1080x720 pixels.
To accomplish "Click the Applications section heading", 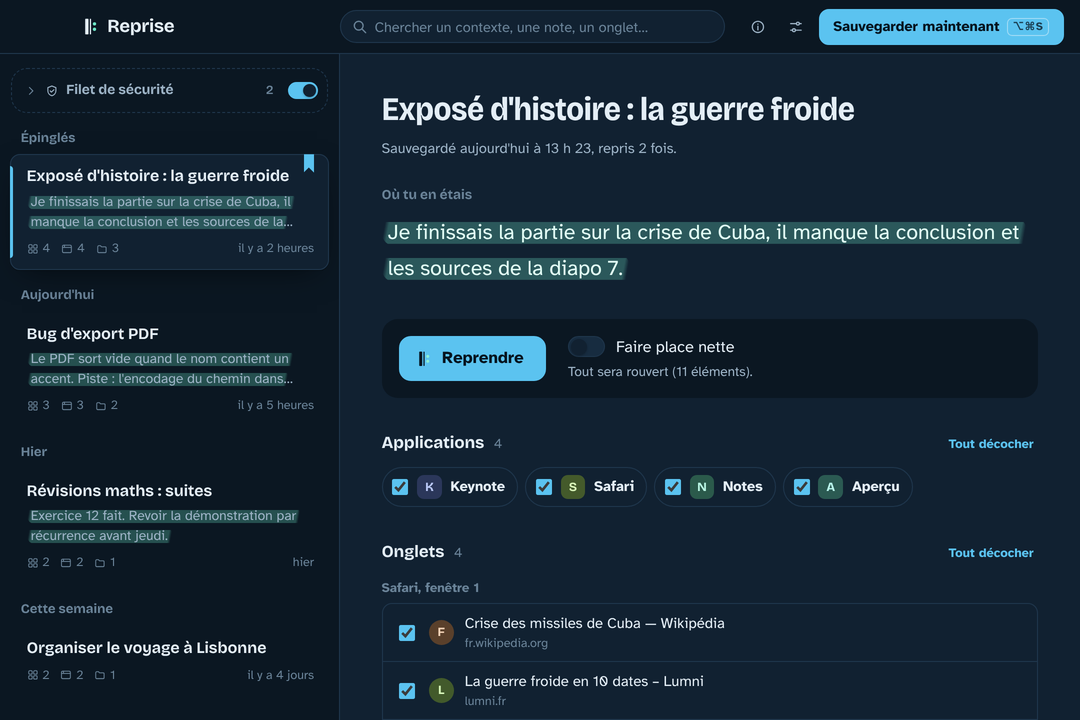I will [x=433, y=442].
